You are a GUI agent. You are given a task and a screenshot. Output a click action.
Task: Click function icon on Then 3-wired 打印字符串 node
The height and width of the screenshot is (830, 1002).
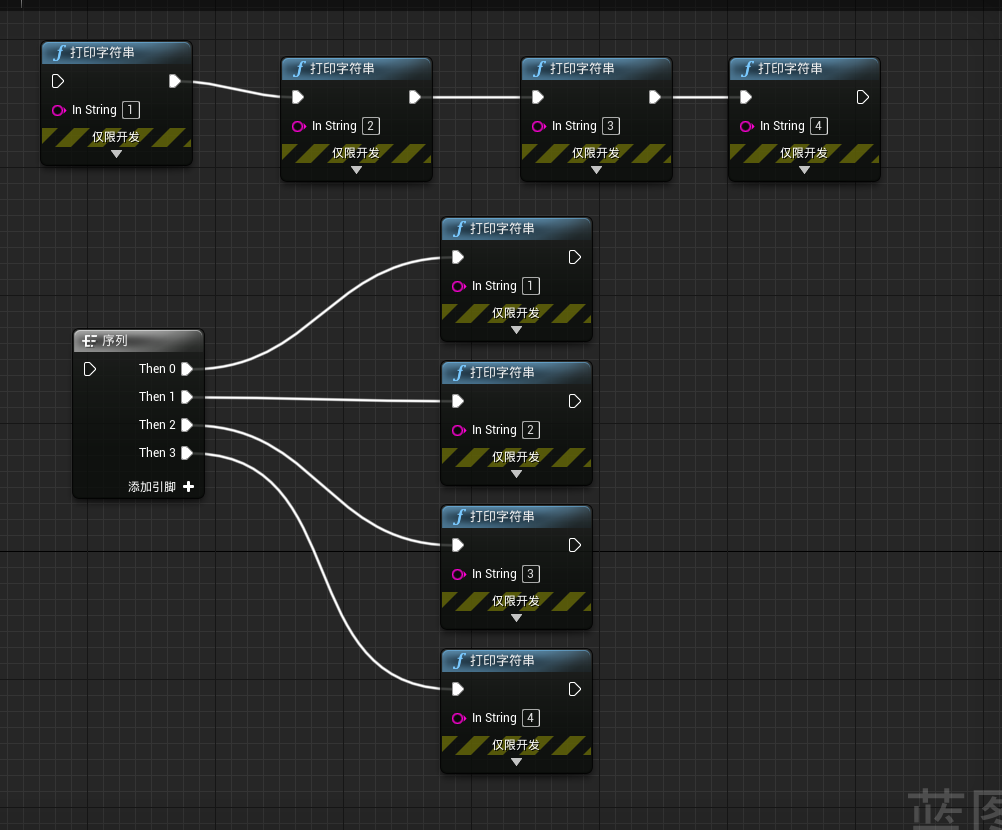point(459,661)
